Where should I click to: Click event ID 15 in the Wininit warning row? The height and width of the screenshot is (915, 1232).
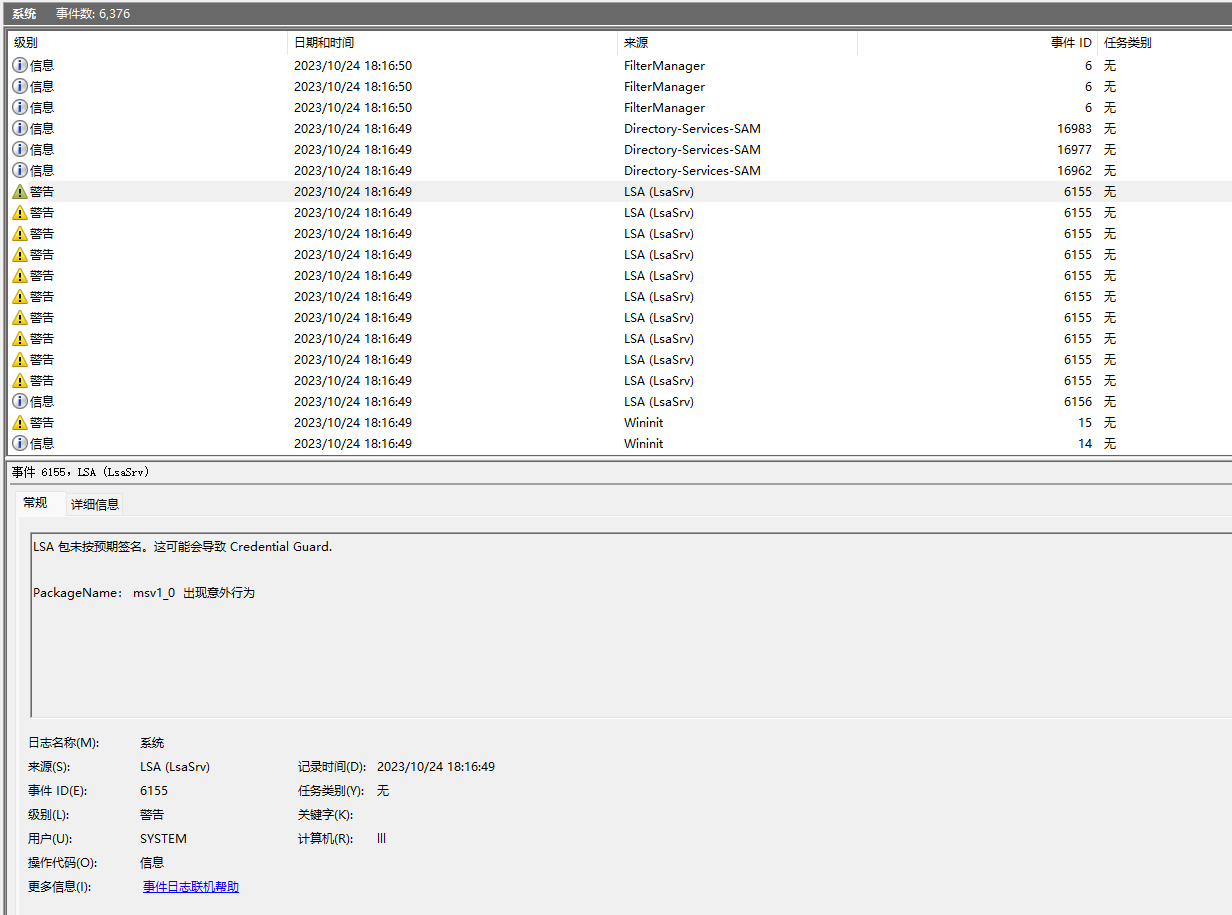point(1085,422)
